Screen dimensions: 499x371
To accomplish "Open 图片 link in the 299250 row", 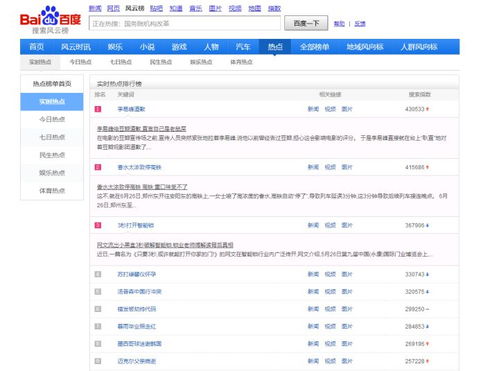I will (347, 309).
